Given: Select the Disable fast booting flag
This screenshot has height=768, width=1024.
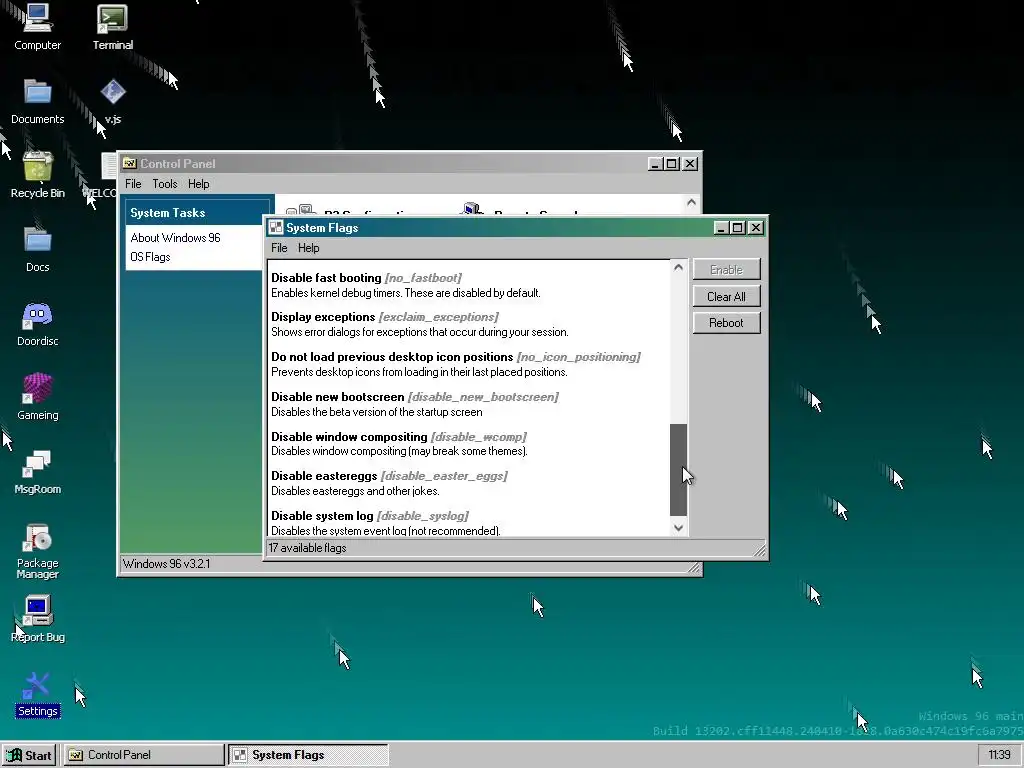Looking at the screenshot, I should pyautogui.click(x=469, y=285).
